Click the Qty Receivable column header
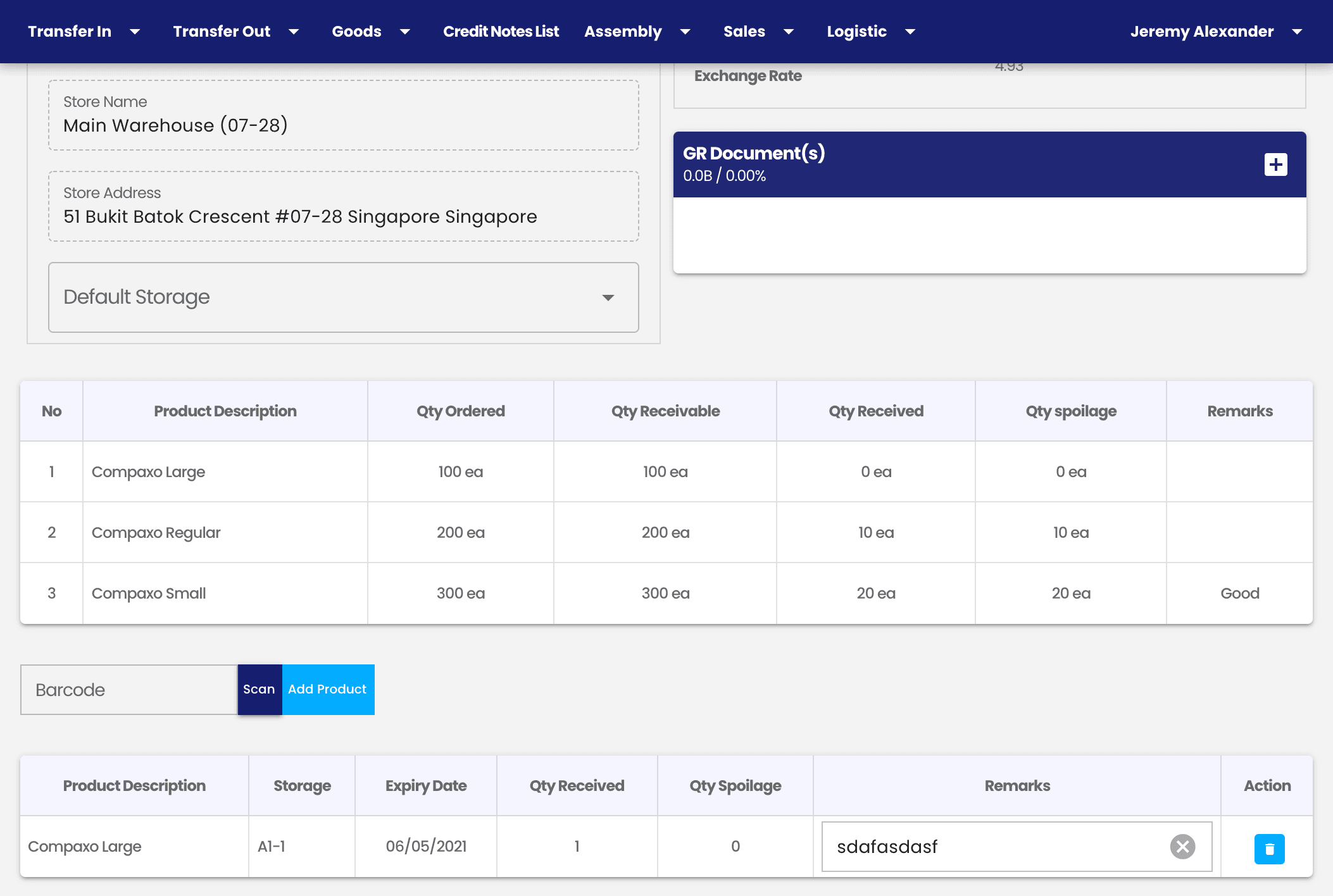 (665, 411)
